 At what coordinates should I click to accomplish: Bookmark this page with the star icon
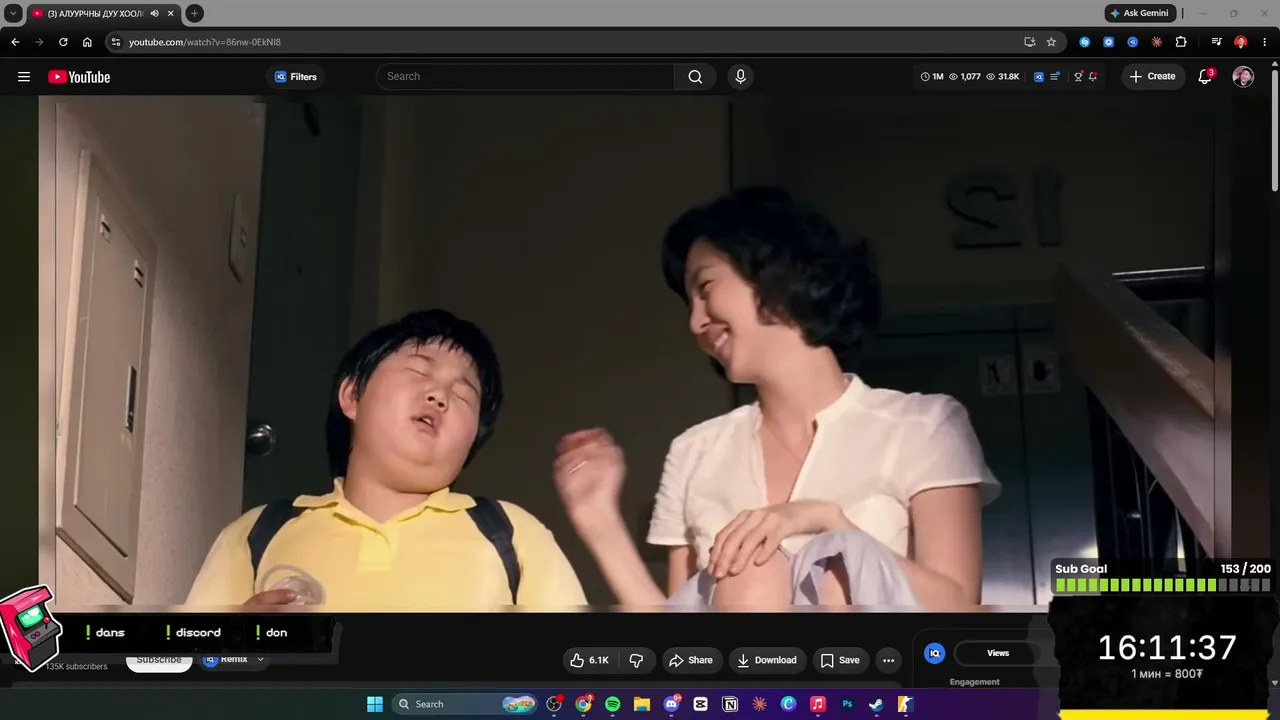click(1051, 42)
